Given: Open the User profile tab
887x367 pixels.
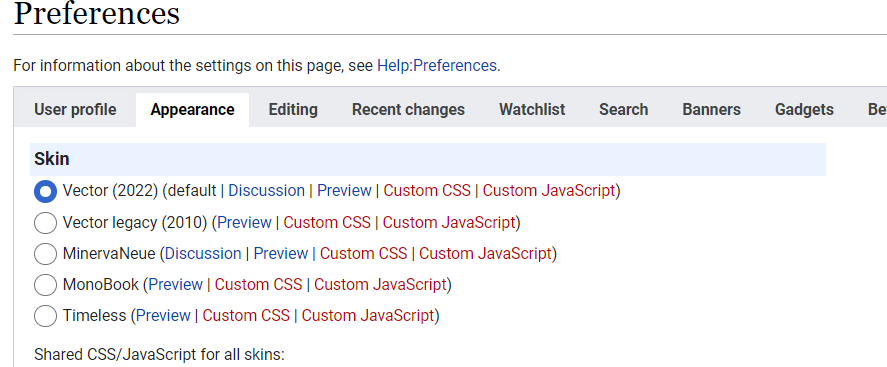Looking at the screenshot, I should click(x=75, y=109).
